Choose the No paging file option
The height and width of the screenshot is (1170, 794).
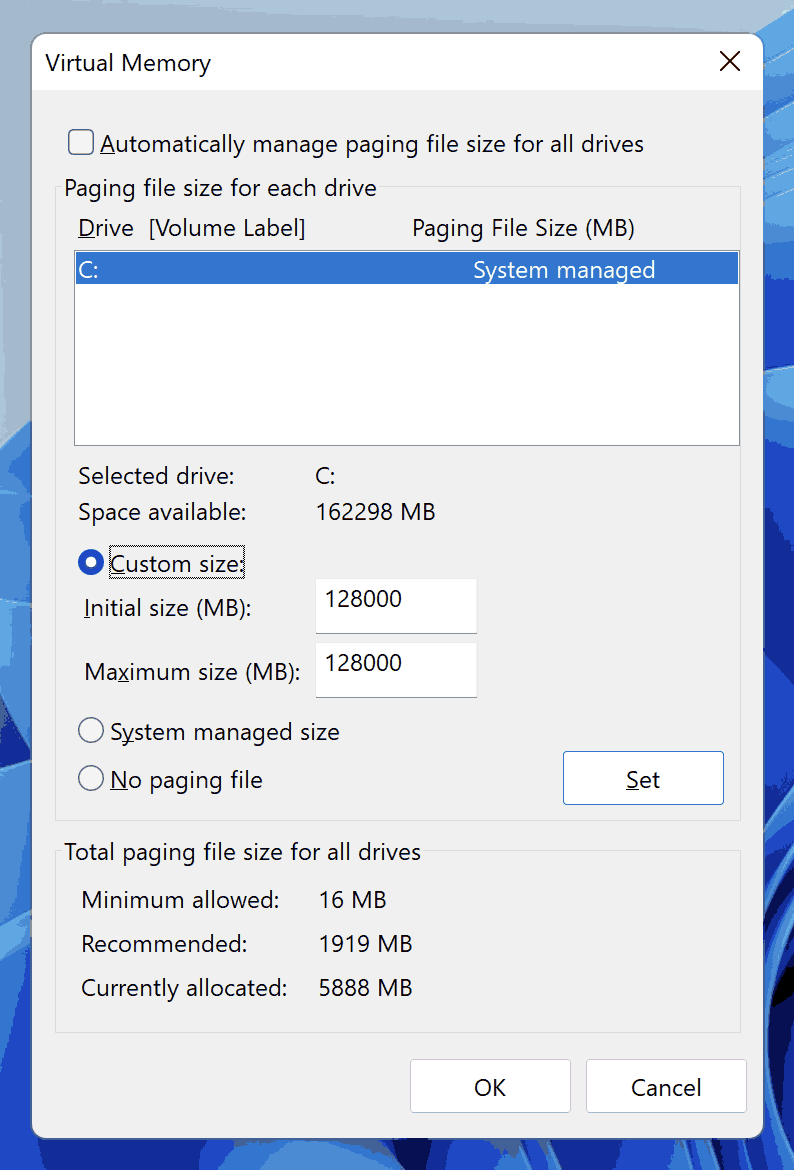coord(90,779)
